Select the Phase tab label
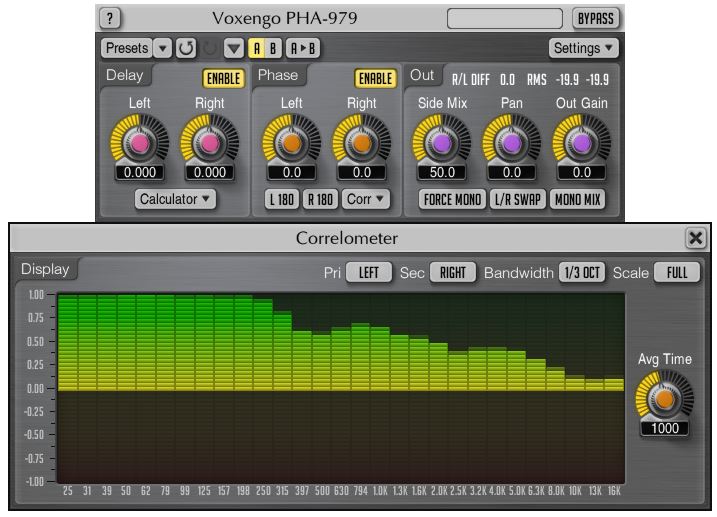 click(278, 75)
